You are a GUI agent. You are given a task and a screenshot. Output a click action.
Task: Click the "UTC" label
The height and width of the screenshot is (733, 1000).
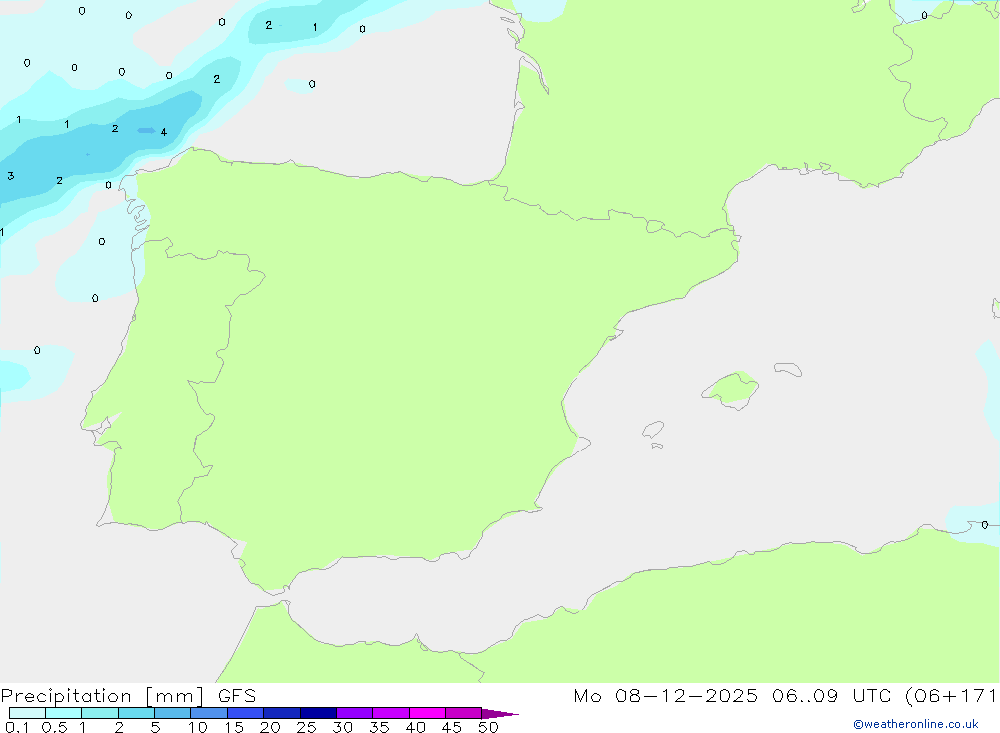pos(872,695)
